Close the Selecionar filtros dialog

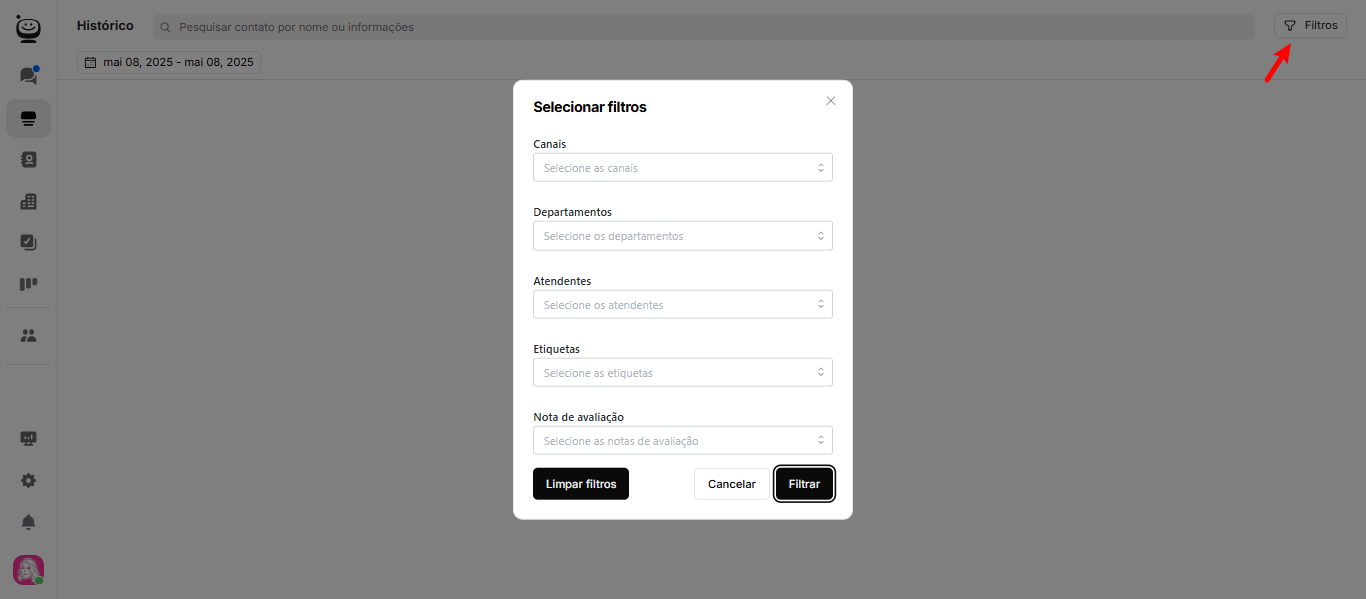tap(830, 101)
